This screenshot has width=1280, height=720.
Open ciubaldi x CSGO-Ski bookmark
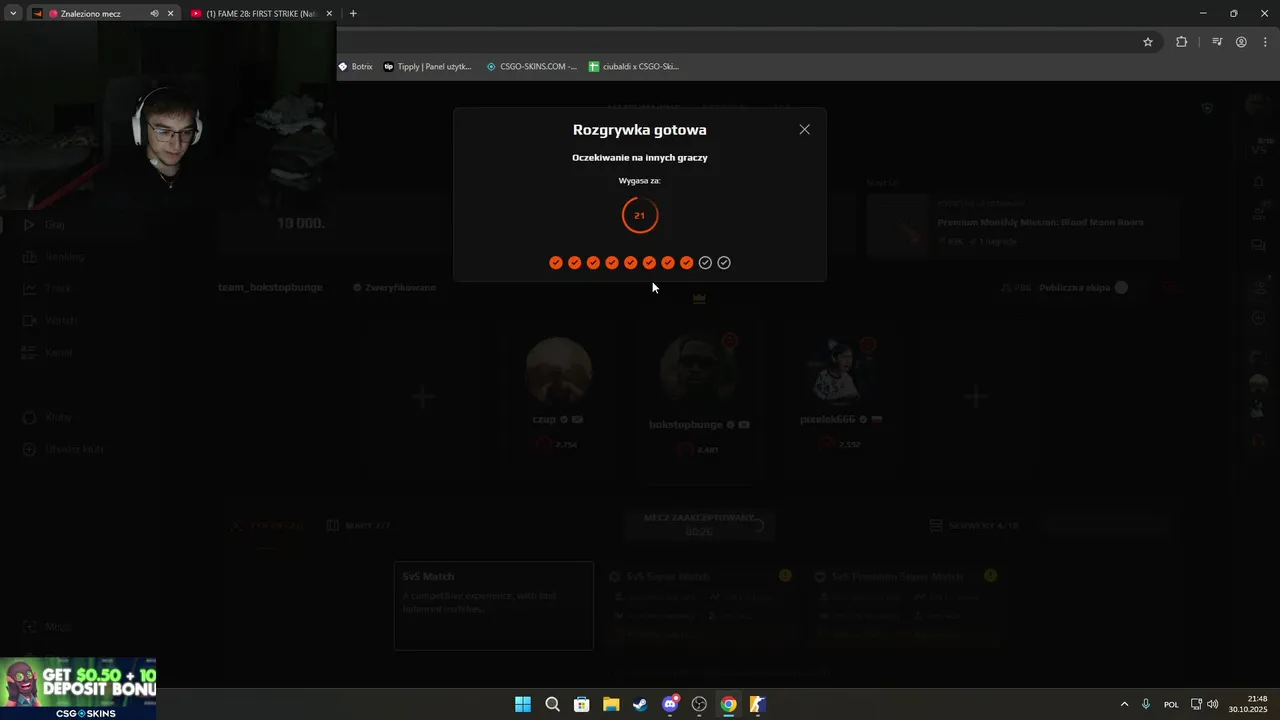pos(634,67)
